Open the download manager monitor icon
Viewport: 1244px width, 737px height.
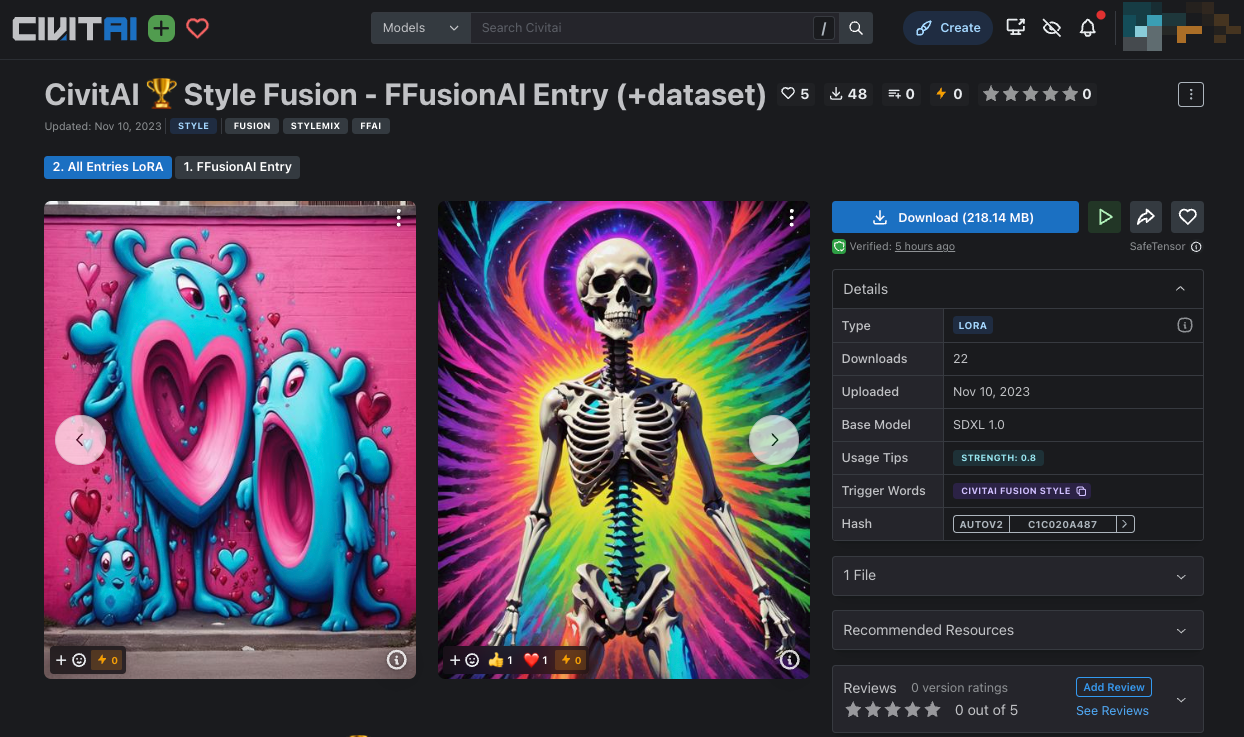click(1016, 28)
